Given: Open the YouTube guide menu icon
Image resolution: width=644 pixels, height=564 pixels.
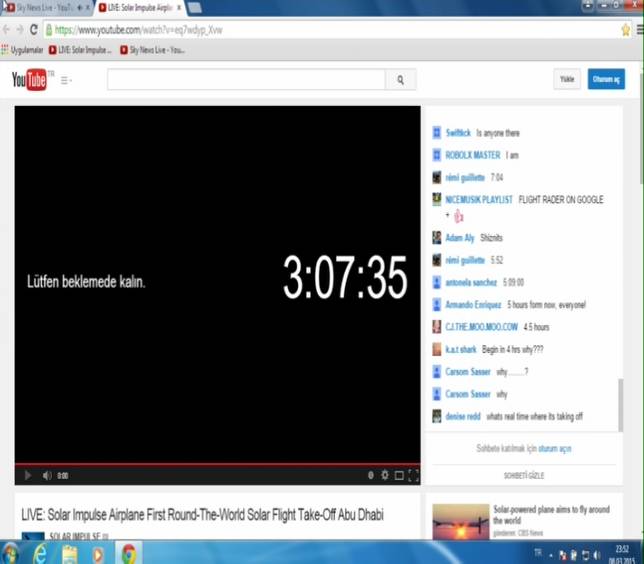Looking at the screenshot, I should point(66,81).
